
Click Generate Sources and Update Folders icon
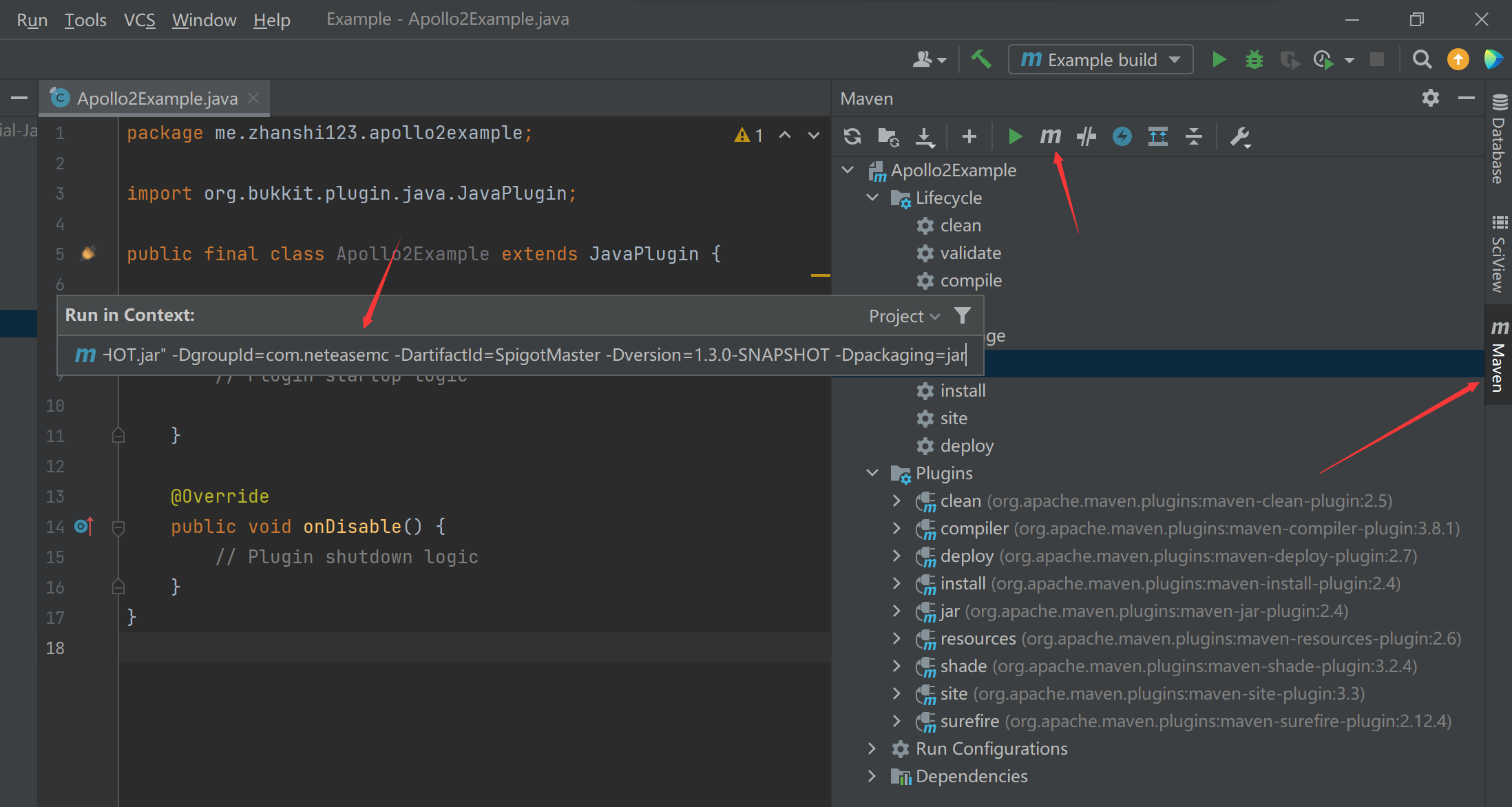coord(888,136)
